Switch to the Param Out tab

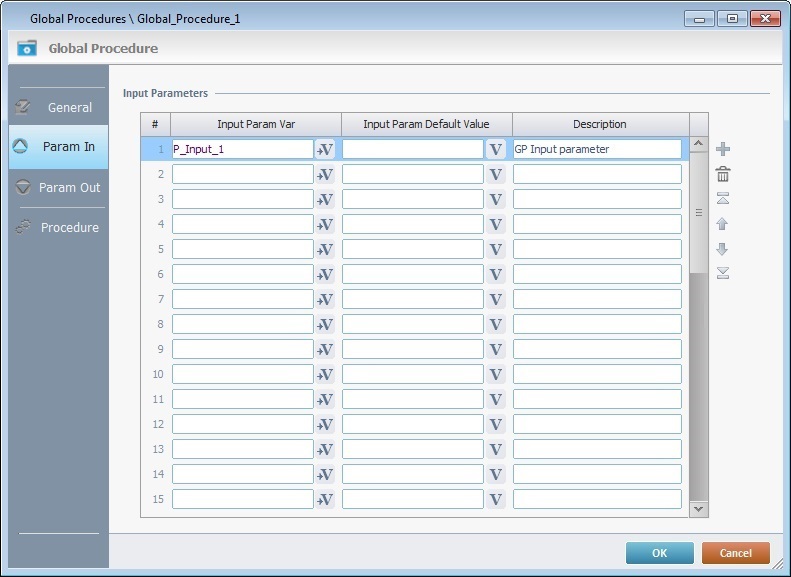tap(58, 187)
